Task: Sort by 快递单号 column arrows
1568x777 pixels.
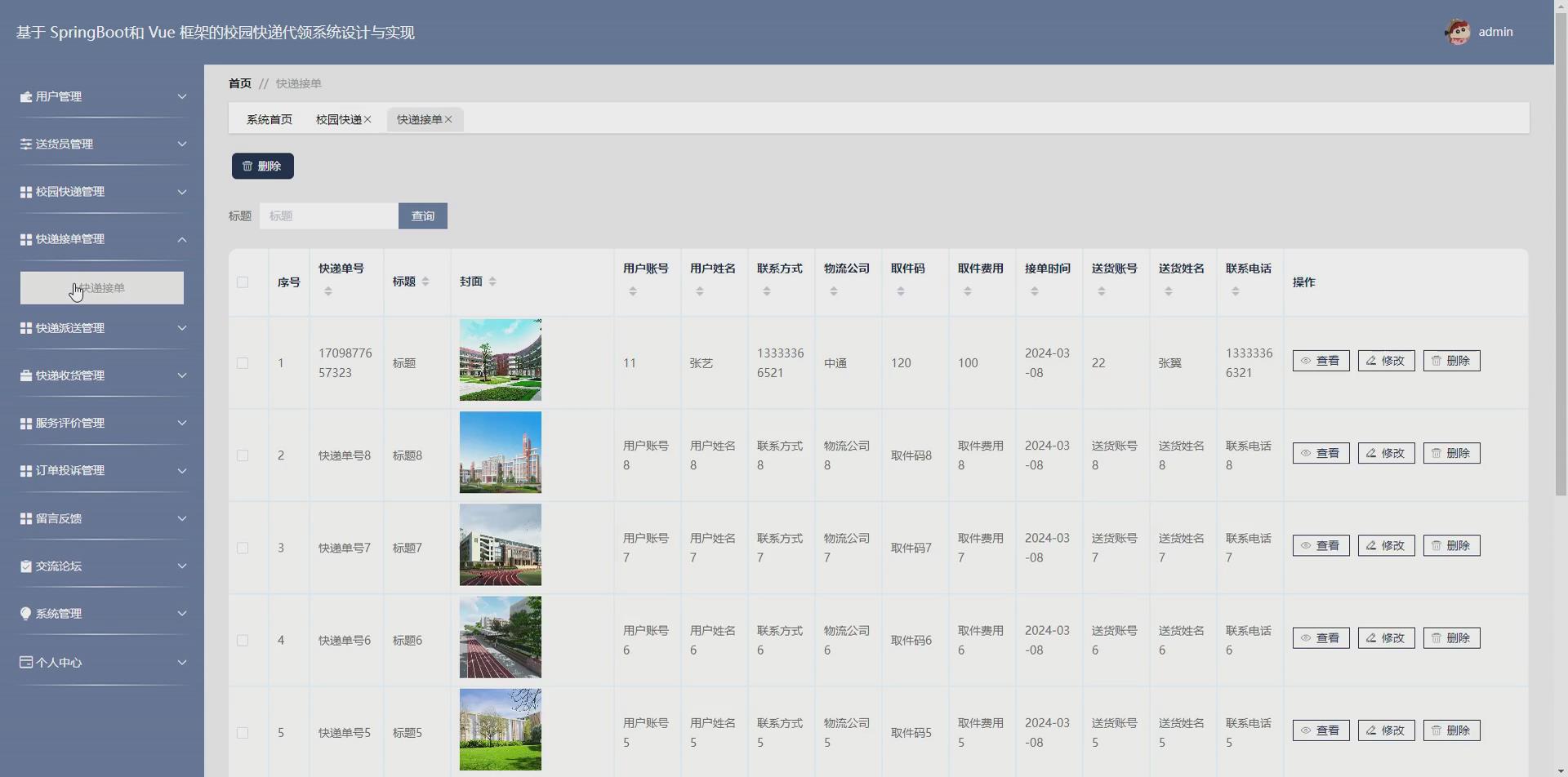Action: coord(328,291)
